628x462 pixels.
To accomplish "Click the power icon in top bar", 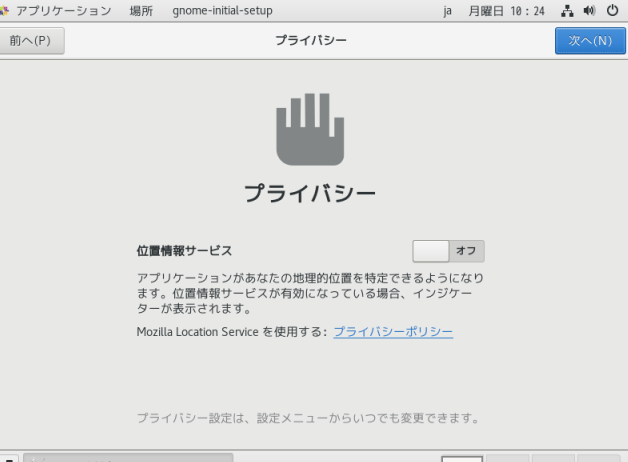I will [x=612, y=11].
